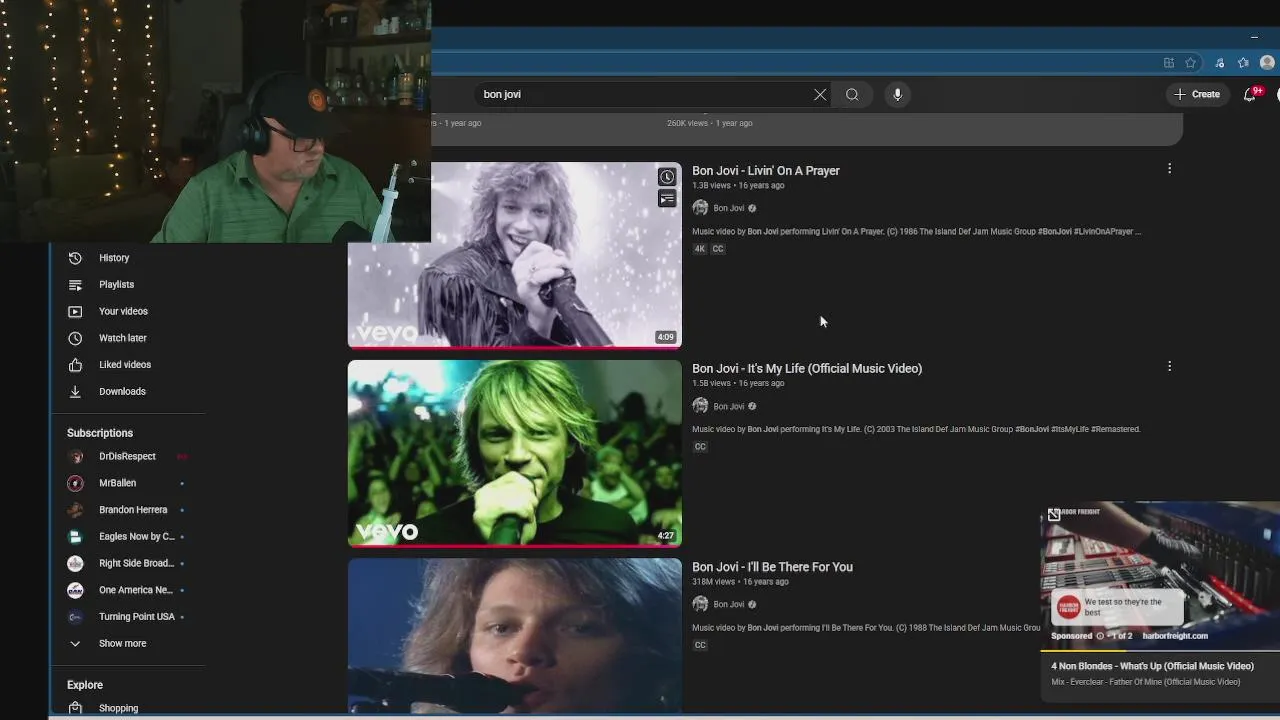
Task: Open Liked videos in the sidebar
Action: [127, 365]
